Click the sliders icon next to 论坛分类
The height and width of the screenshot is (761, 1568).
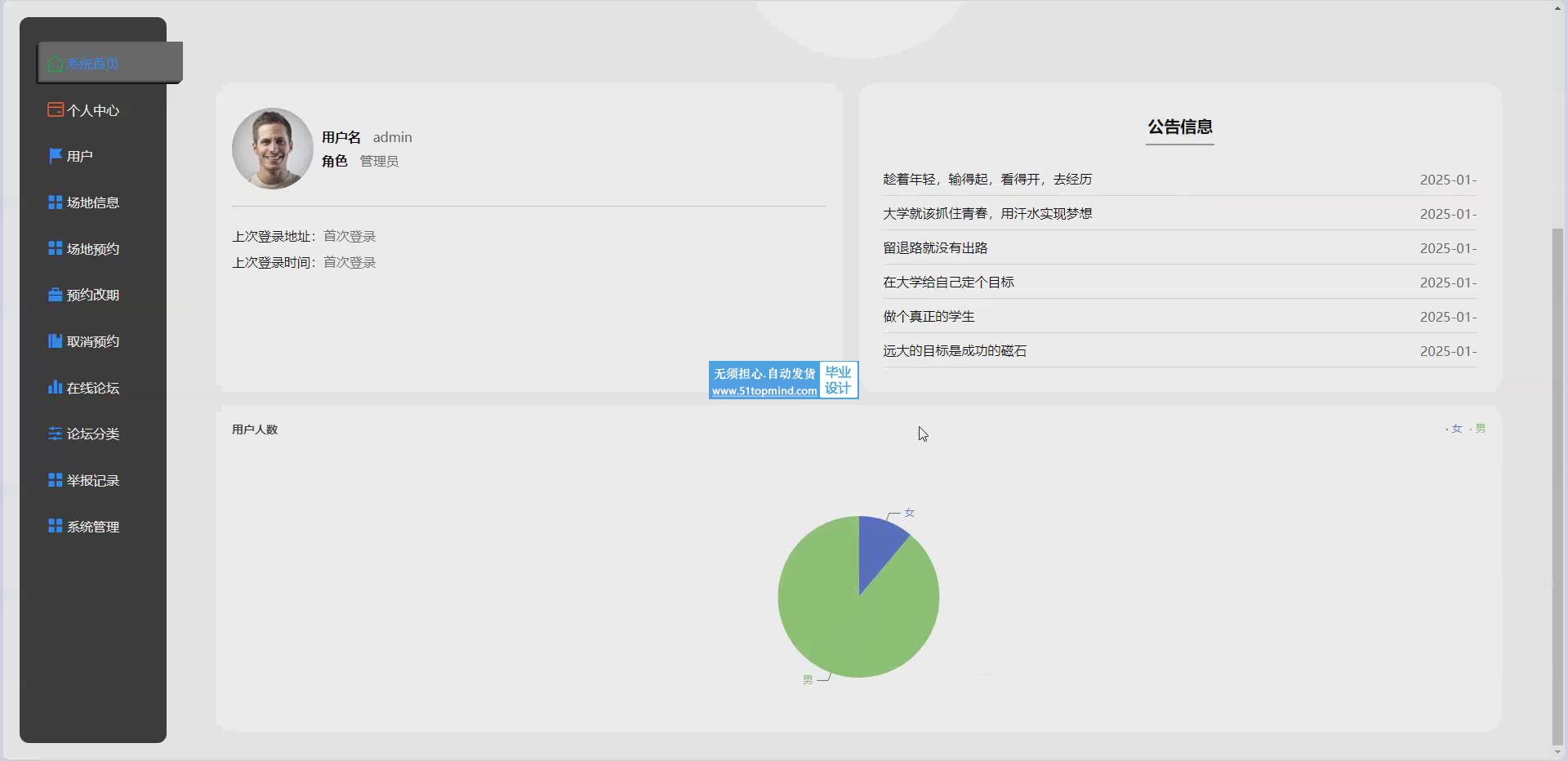click(x=55, y=434)
